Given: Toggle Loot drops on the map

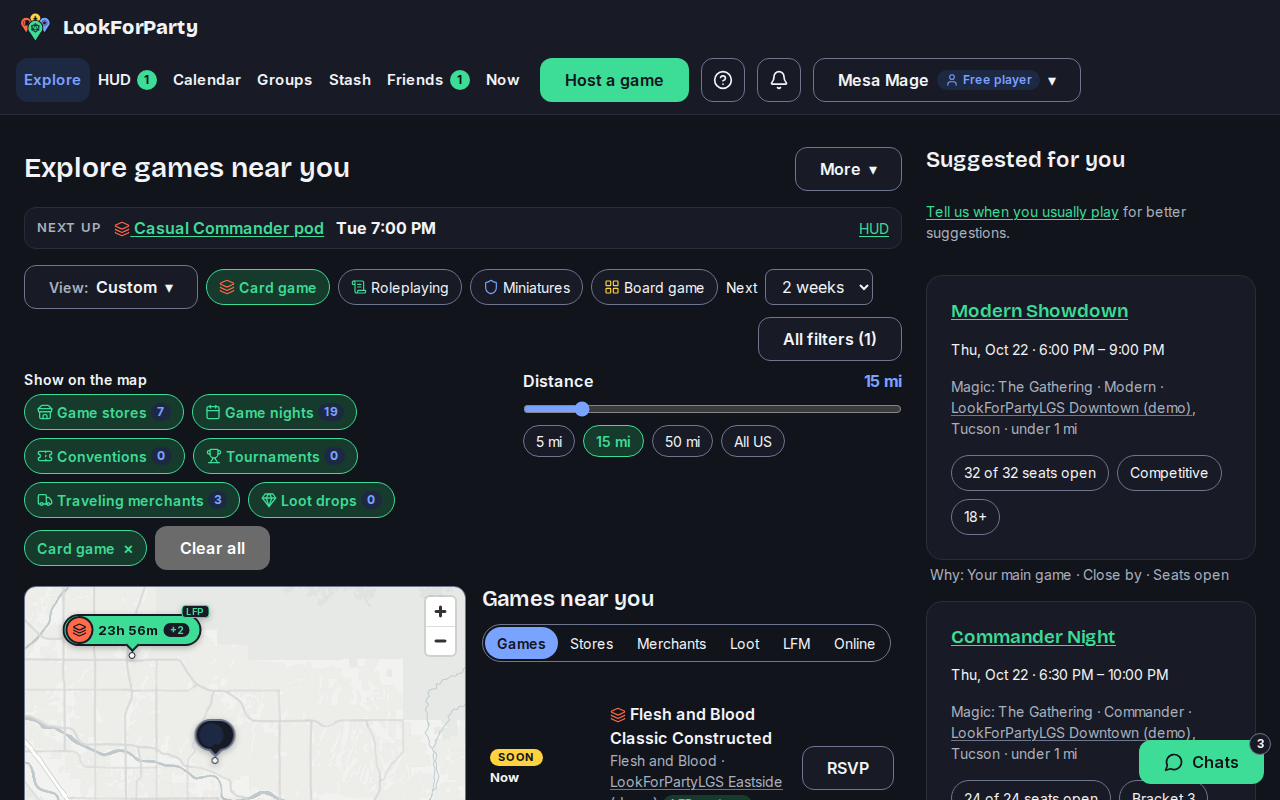Looking at the screenshot, I should click(x=321, y=500).
